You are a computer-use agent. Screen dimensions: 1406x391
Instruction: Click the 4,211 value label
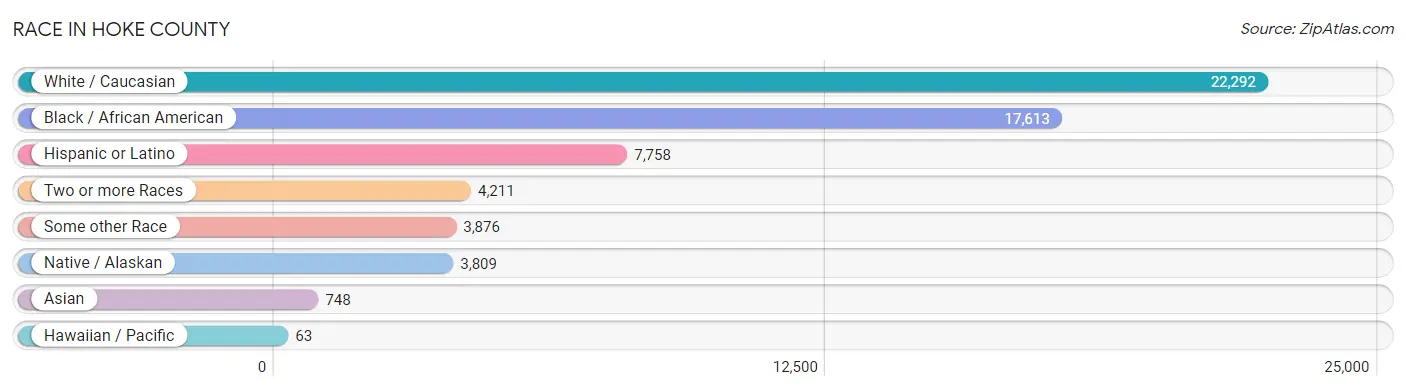496,190
